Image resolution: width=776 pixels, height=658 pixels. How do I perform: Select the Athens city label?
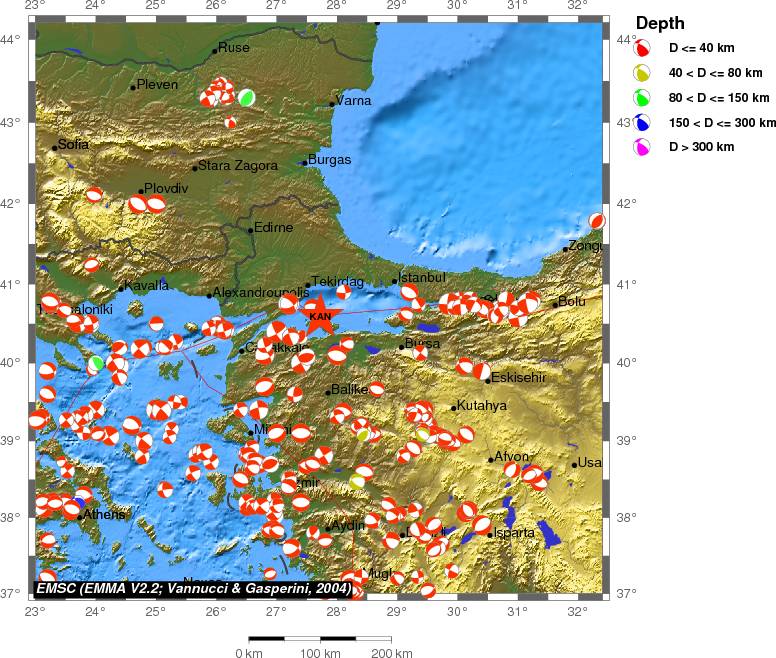click(x=104, y=515)
